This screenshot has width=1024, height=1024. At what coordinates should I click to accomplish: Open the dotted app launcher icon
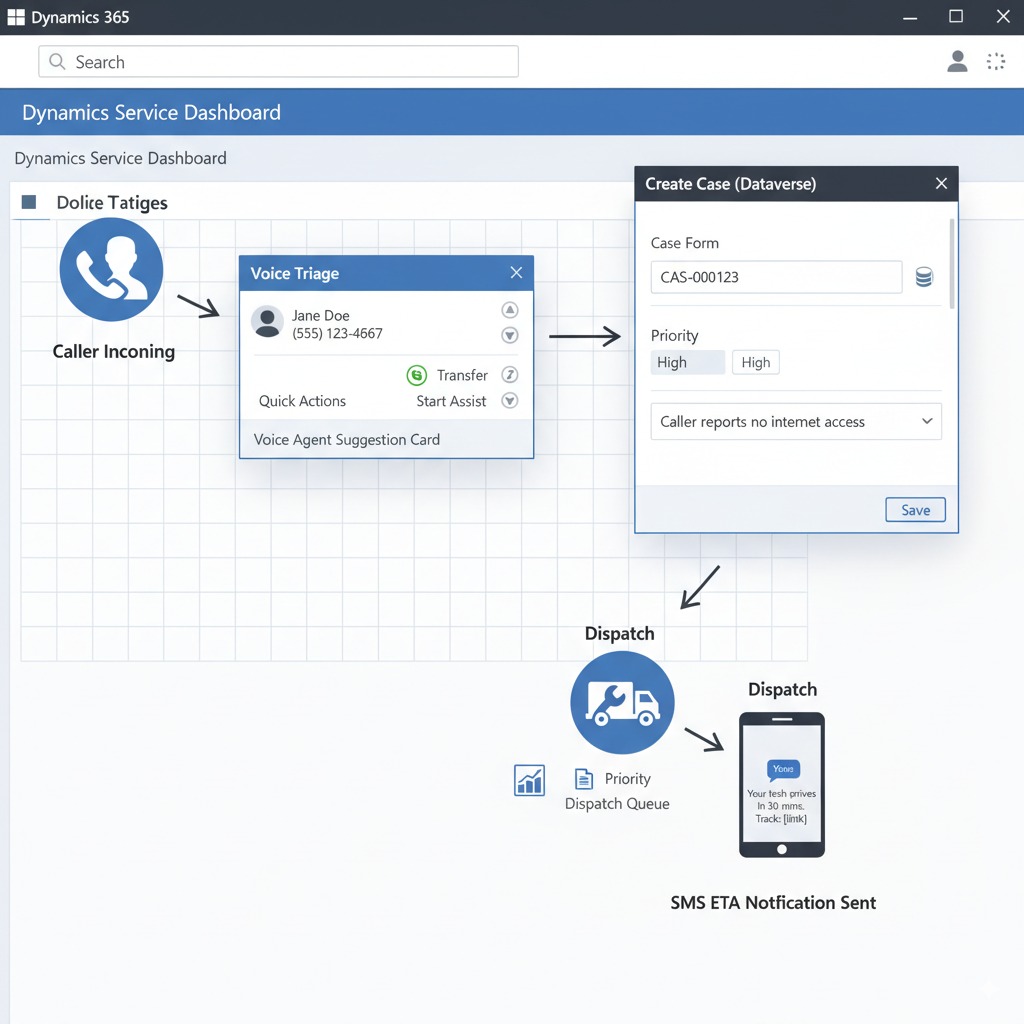point(995,61)
